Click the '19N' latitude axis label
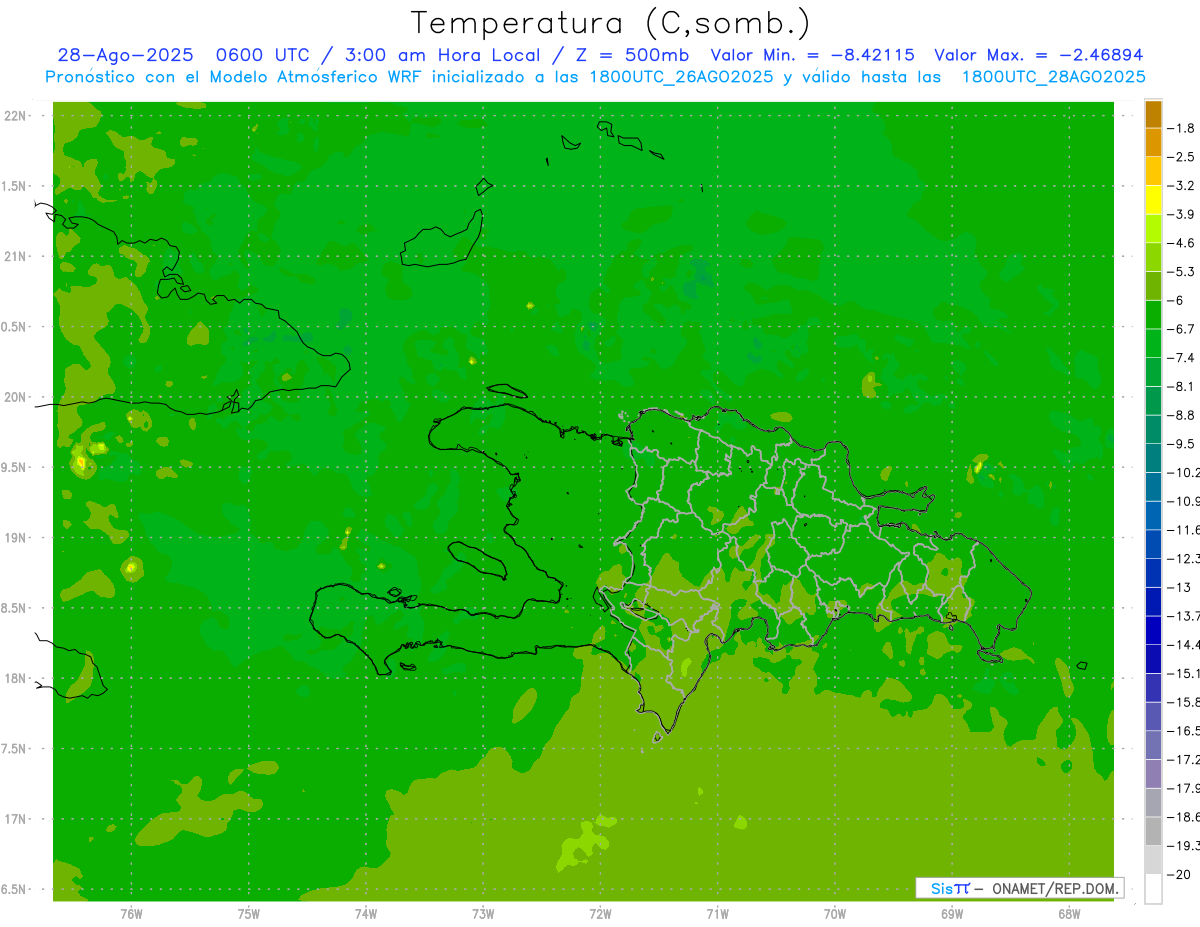The width and height of the screenshot is (1200, 927). click(16, 538)
